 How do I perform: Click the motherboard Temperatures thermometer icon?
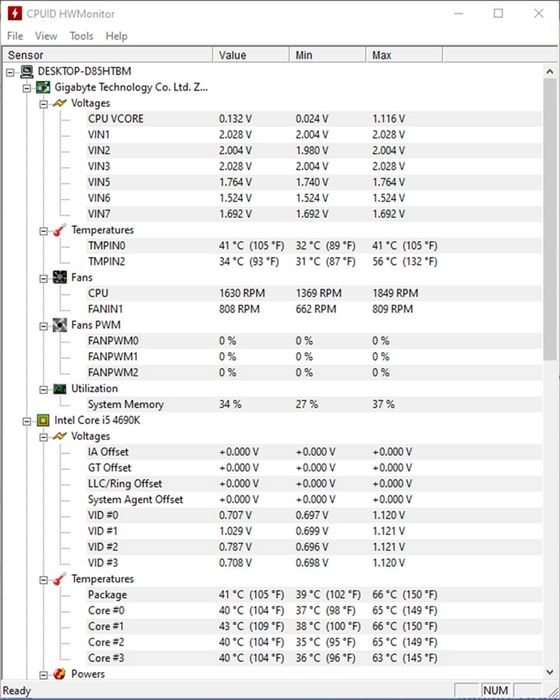(x=60, y=230)
